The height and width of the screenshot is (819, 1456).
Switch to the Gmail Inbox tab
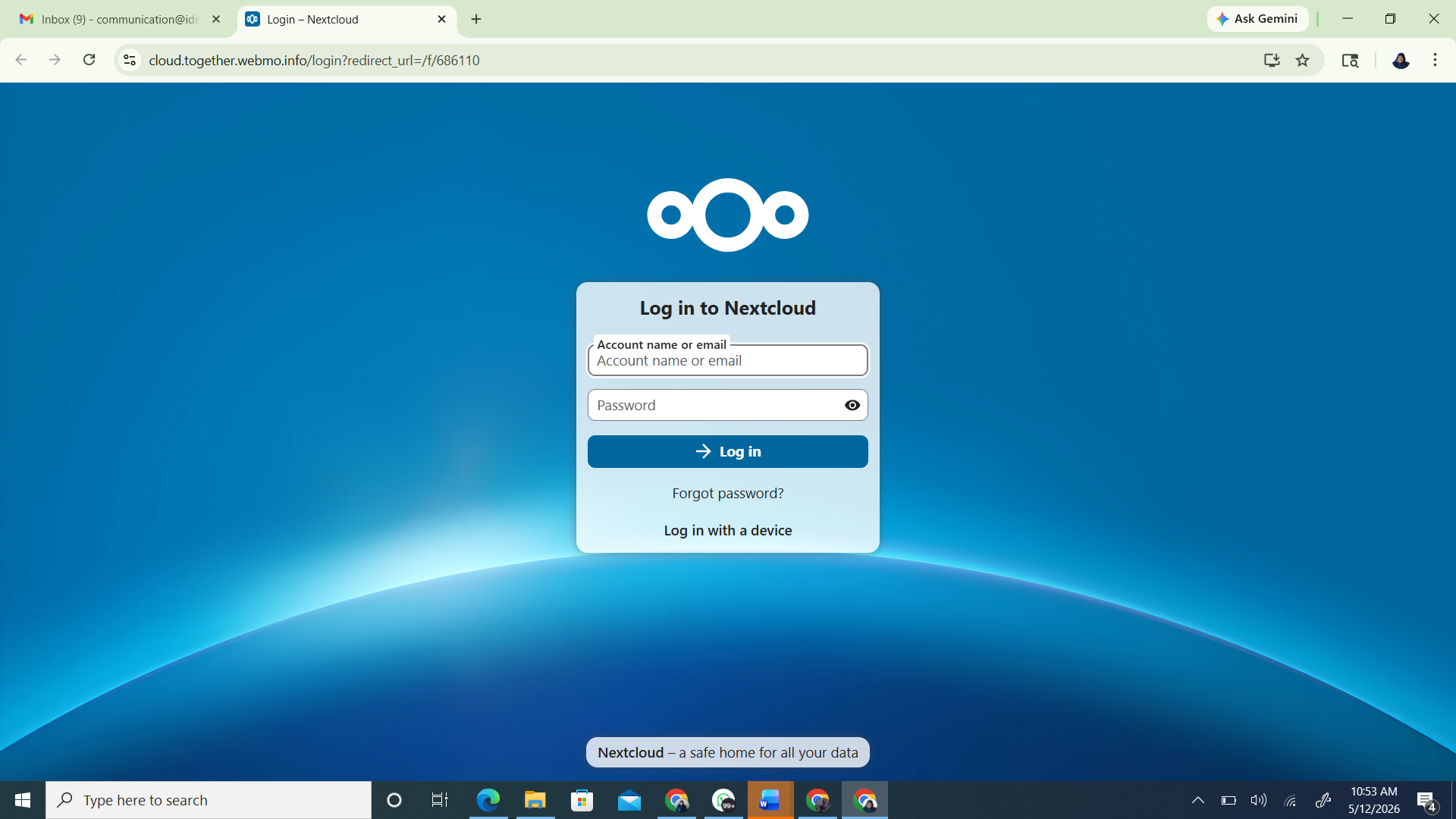(120, 19)
